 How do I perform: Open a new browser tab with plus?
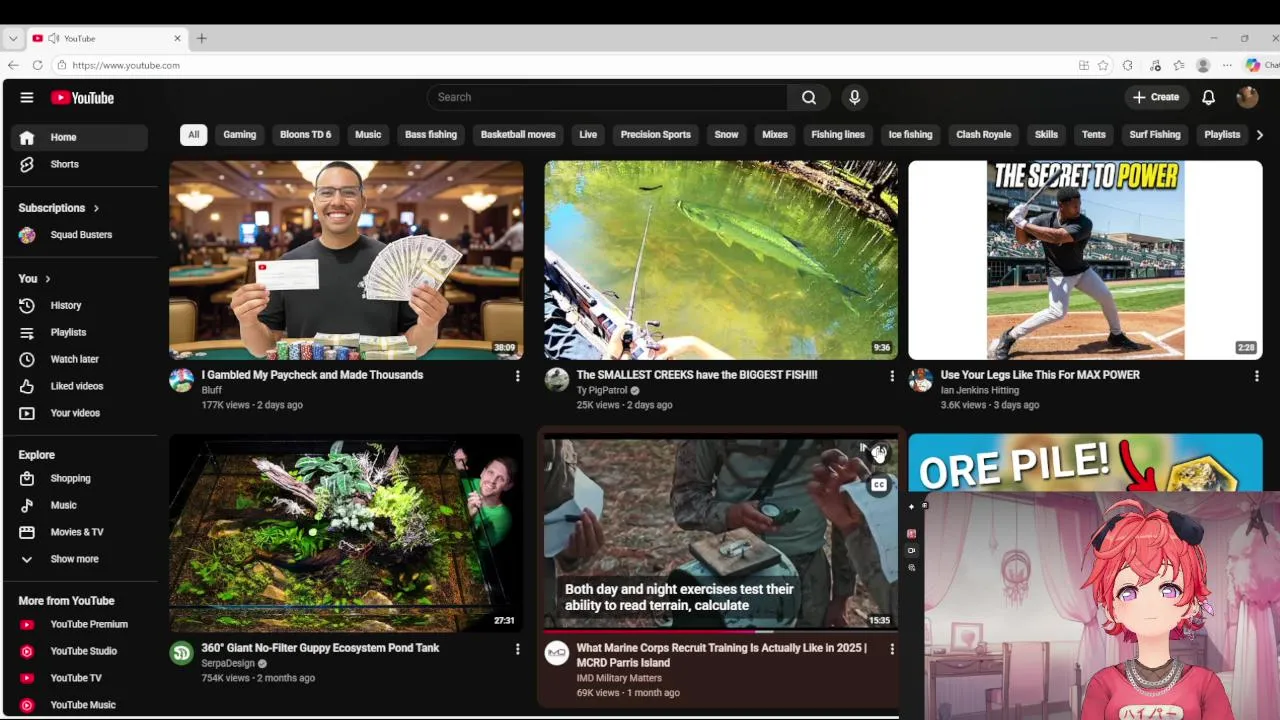click(201, 38)
